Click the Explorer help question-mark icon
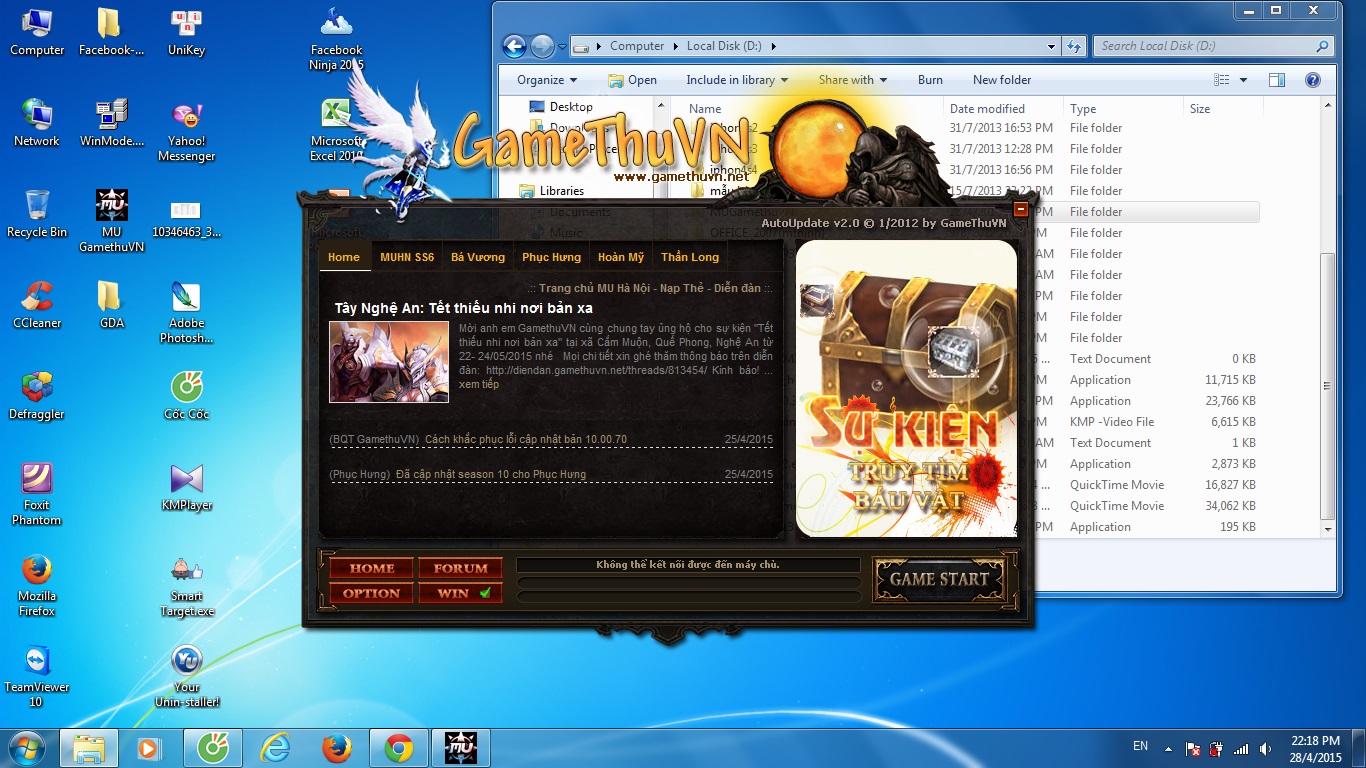This screenshot has width=1366, height=768. (x=1313, y=80)
